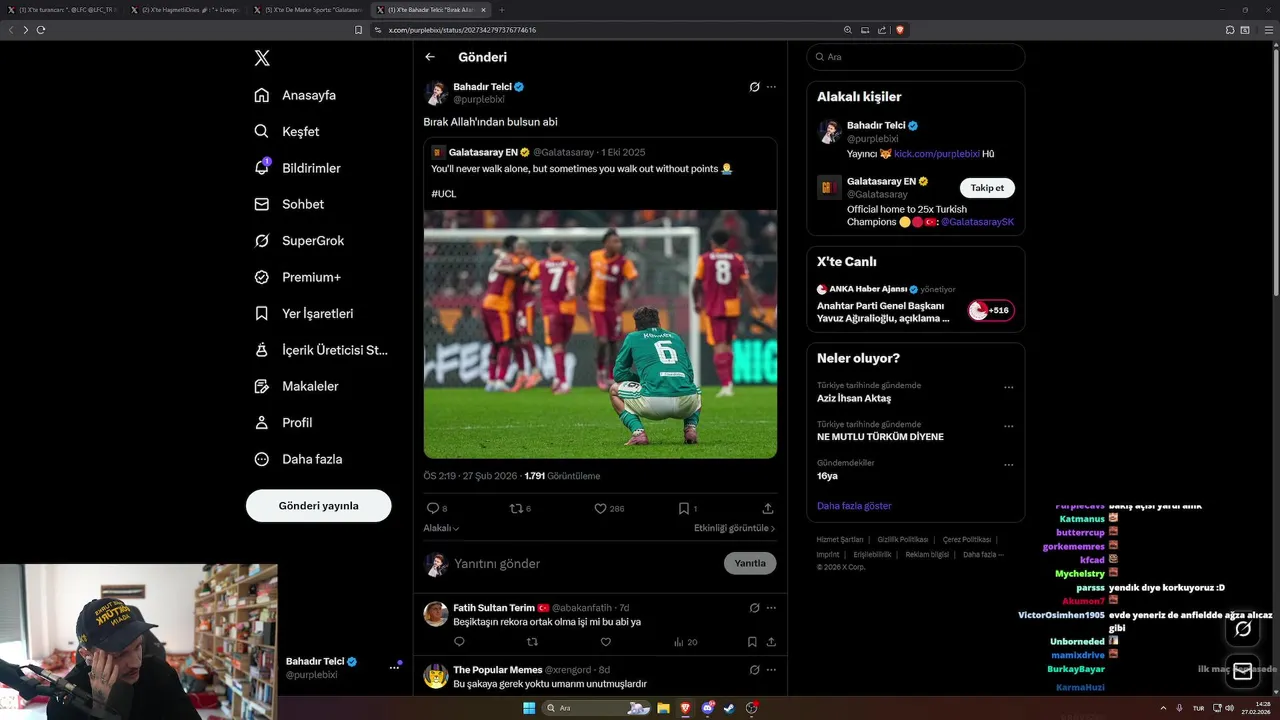Click Gizlilik Politikası footer link
Screen dimensions: 1280x720
click(x=902, y=540)
